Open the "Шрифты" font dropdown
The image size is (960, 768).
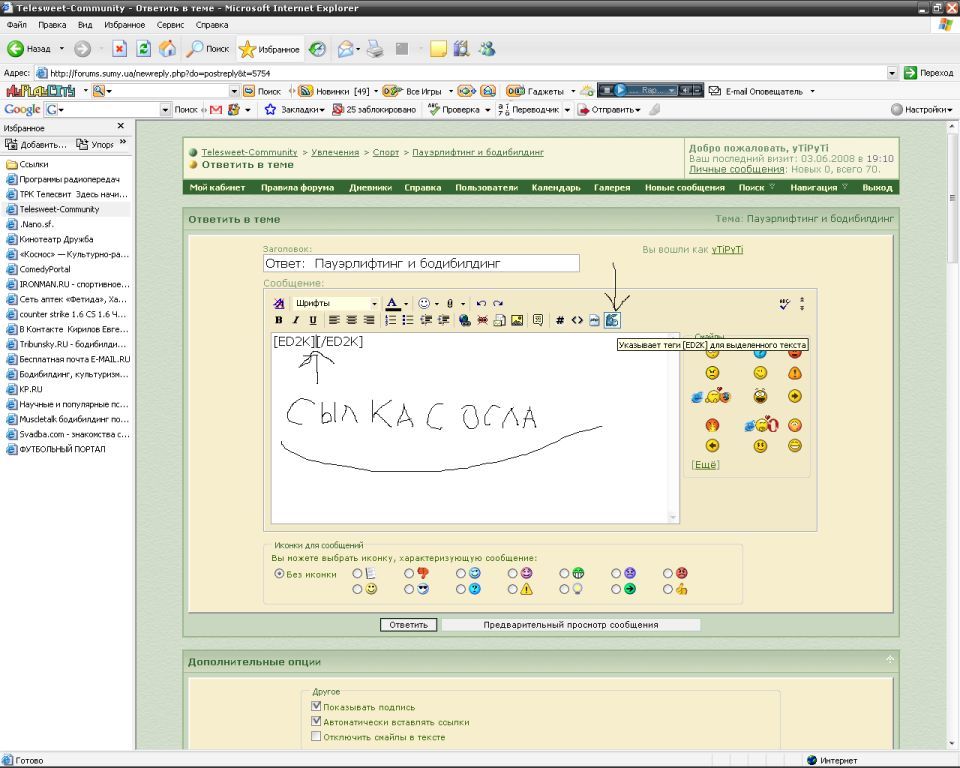pos(336,303)
